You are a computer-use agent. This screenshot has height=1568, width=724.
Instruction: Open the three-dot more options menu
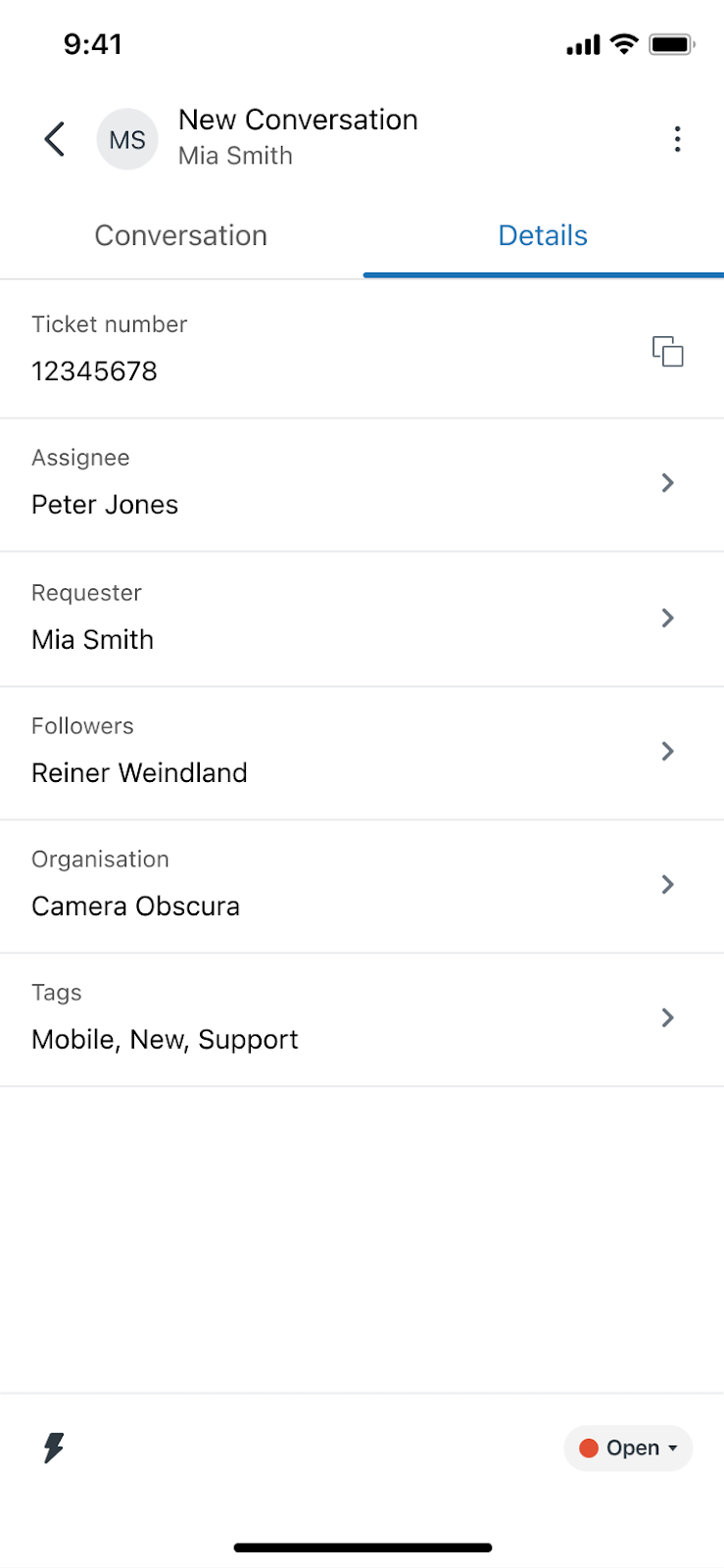click(677, 139)
